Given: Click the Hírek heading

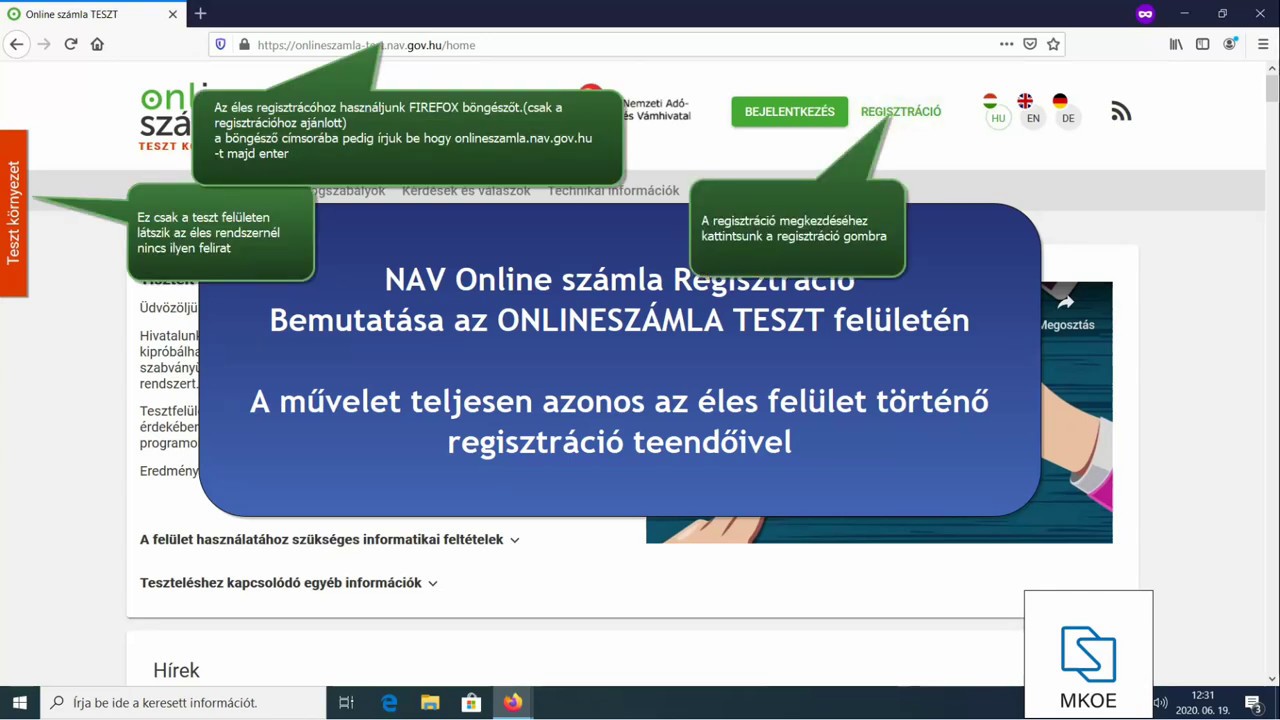Looking at the screenshot, I should tap(176, 670).
